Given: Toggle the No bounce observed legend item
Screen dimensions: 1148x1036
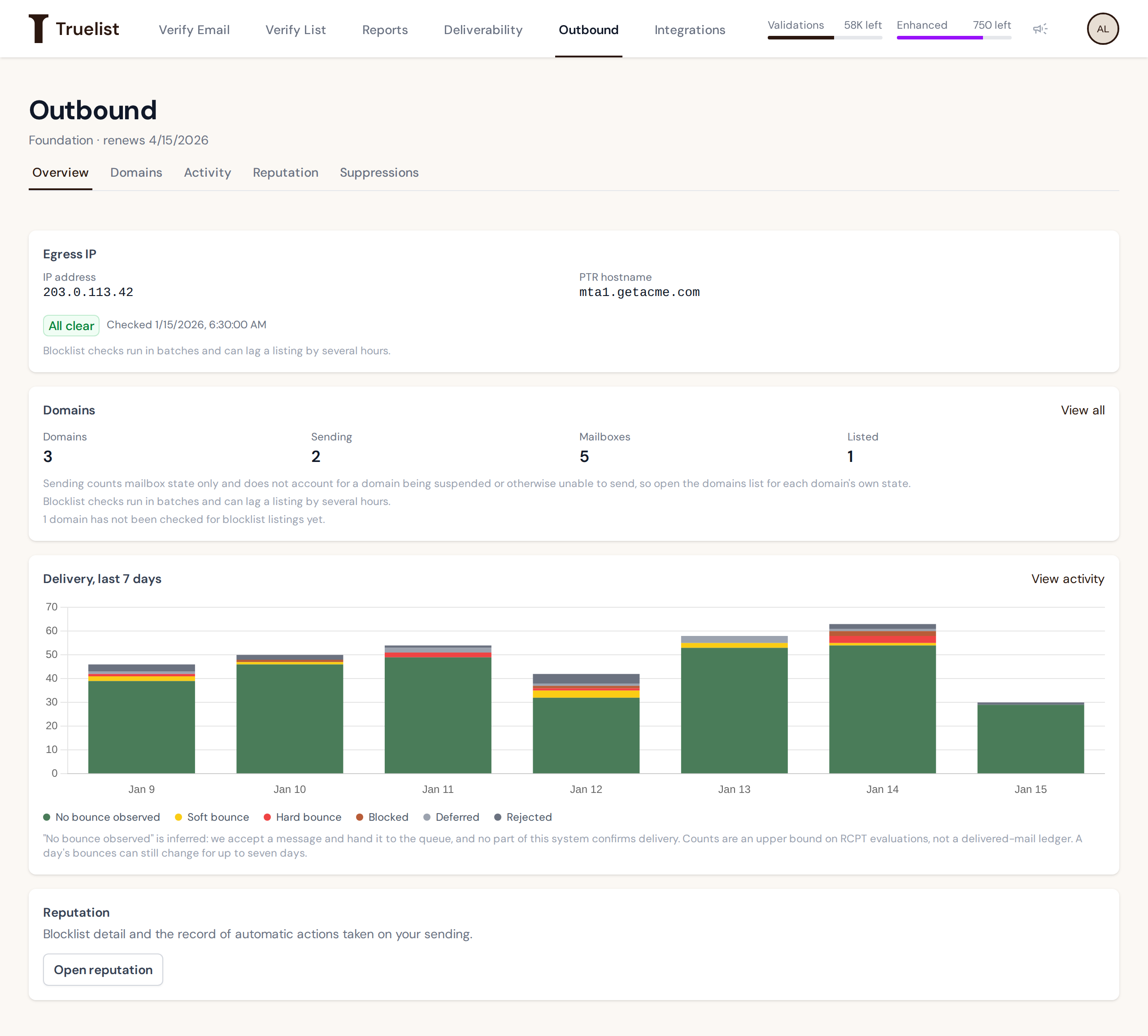Looking at the screenshot, I should pos(102,817).
